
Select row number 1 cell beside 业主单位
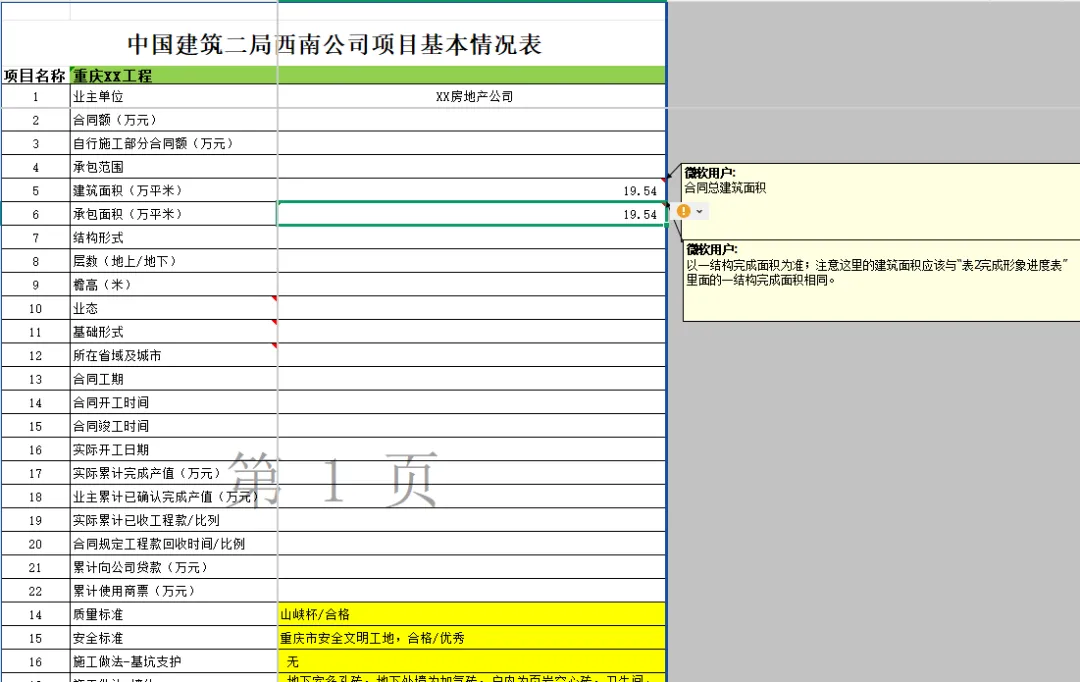point(35,96)
